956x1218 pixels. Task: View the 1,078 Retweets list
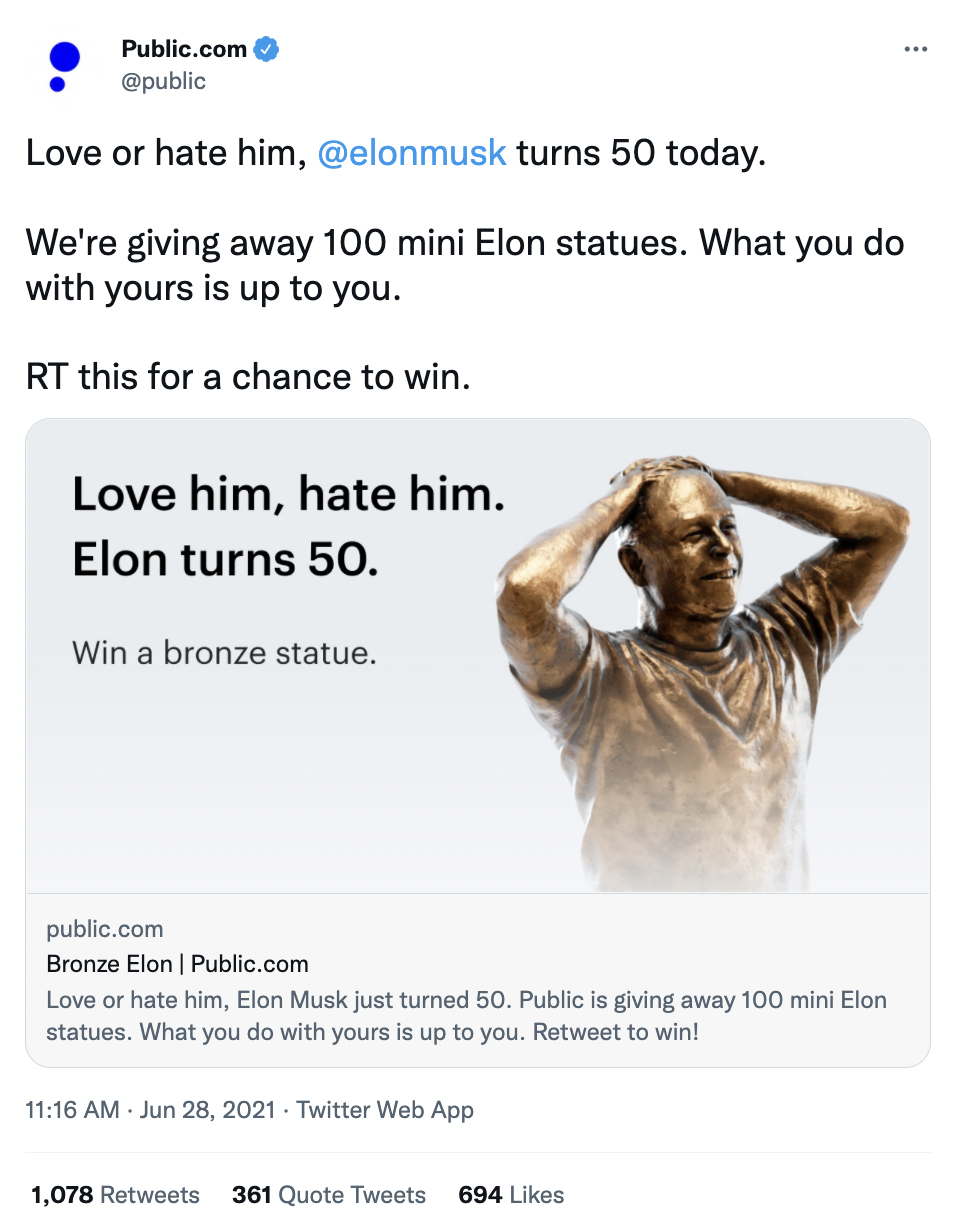(x=115, y=1195)
